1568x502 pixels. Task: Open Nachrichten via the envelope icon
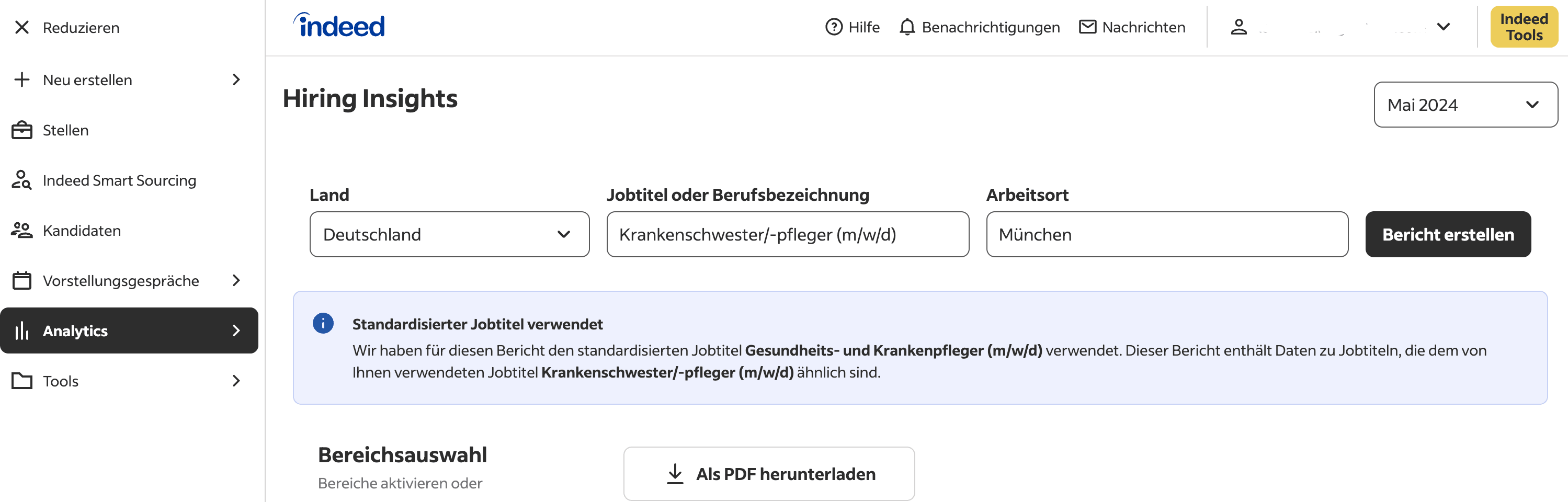click(1087, 27)
